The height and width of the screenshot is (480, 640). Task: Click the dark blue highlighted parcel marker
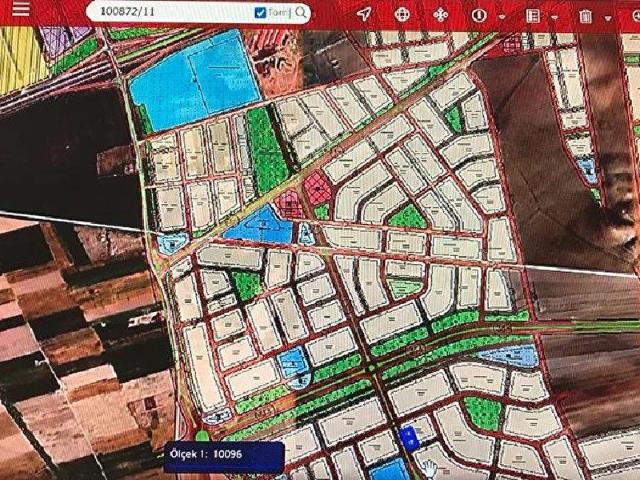point(407,438)
